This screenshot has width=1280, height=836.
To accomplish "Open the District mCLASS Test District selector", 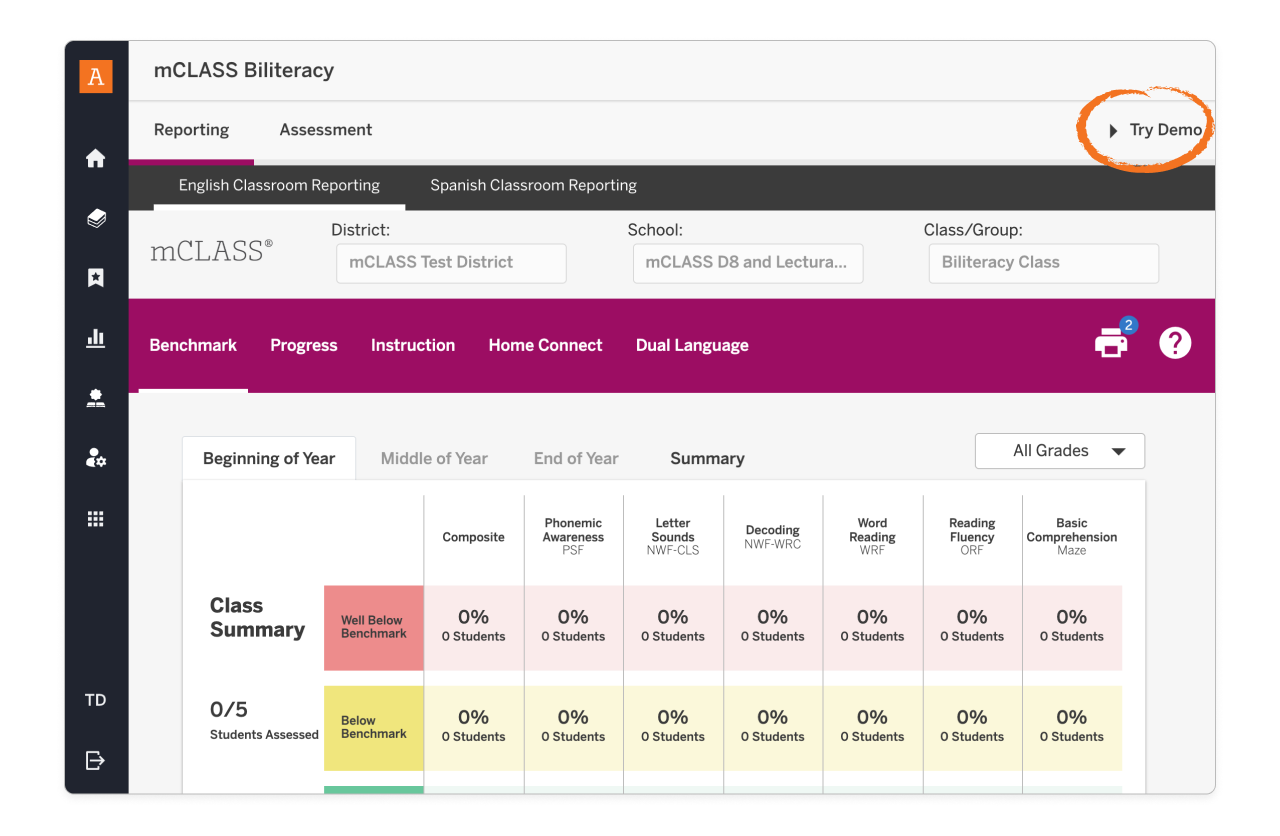I will [x=451, y=263].
